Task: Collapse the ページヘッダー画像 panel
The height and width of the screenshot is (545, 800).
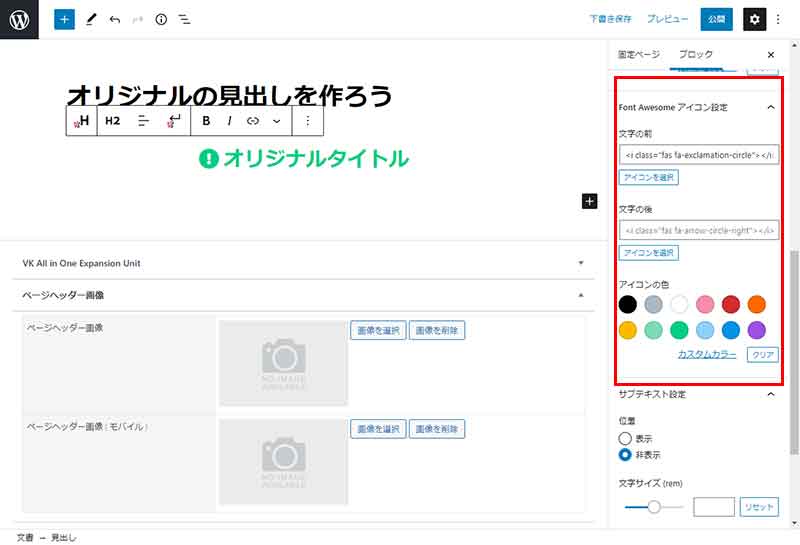Action: click(580, 295)
